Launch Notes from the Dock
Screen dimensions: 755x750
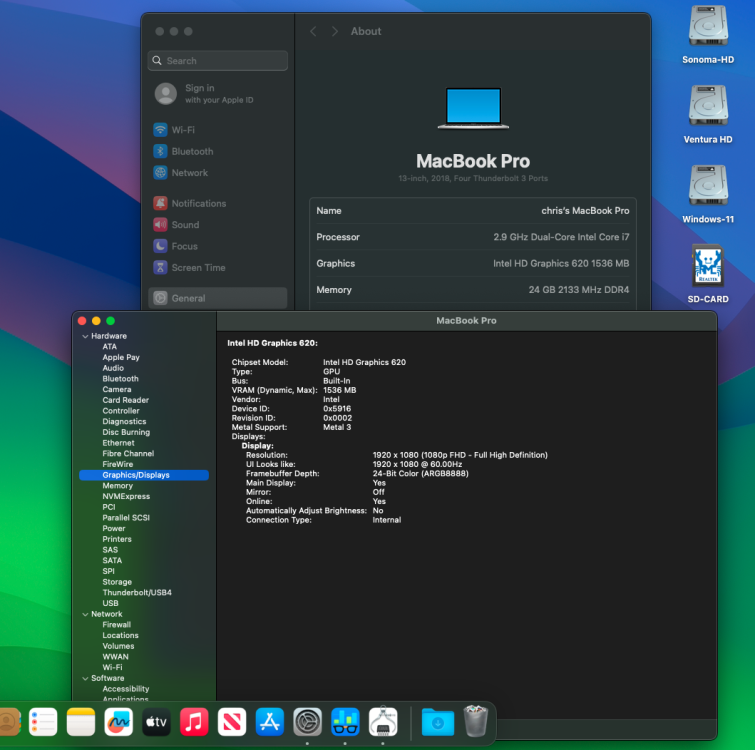coord(80,722)
